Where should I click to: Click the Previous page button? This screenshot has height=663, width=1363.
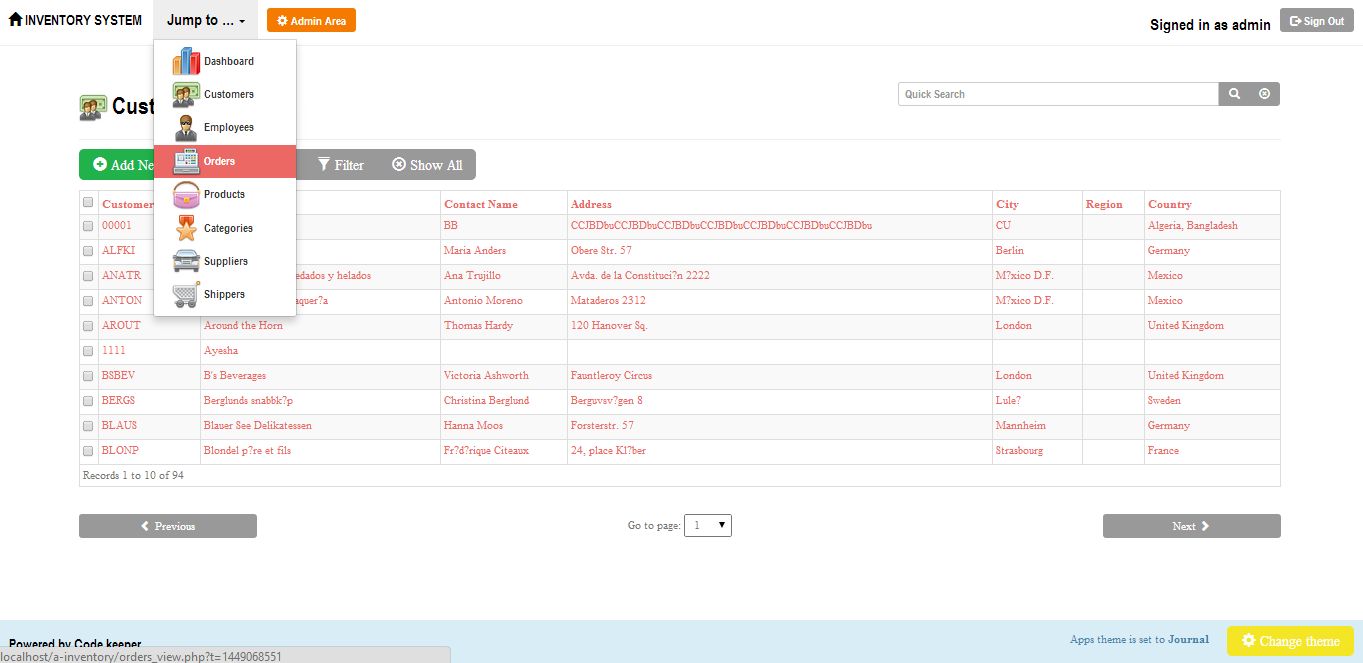[168, 526]
